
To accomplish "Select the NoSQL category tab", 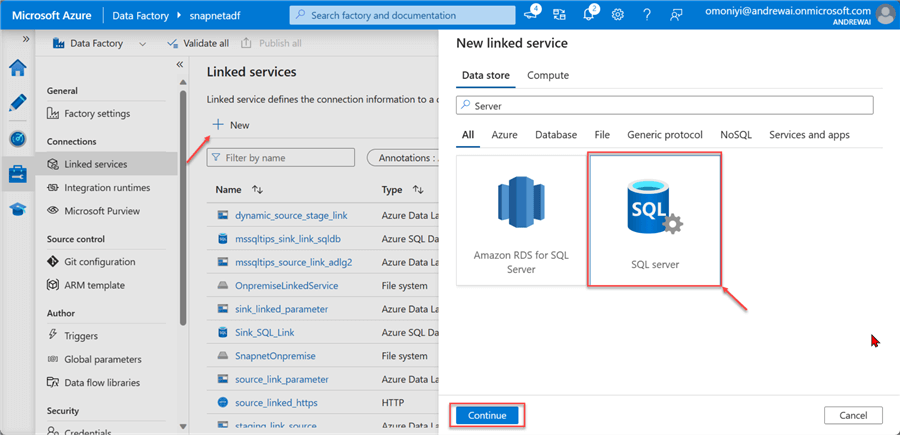I will pyautogui.click(x=736, y=135).
